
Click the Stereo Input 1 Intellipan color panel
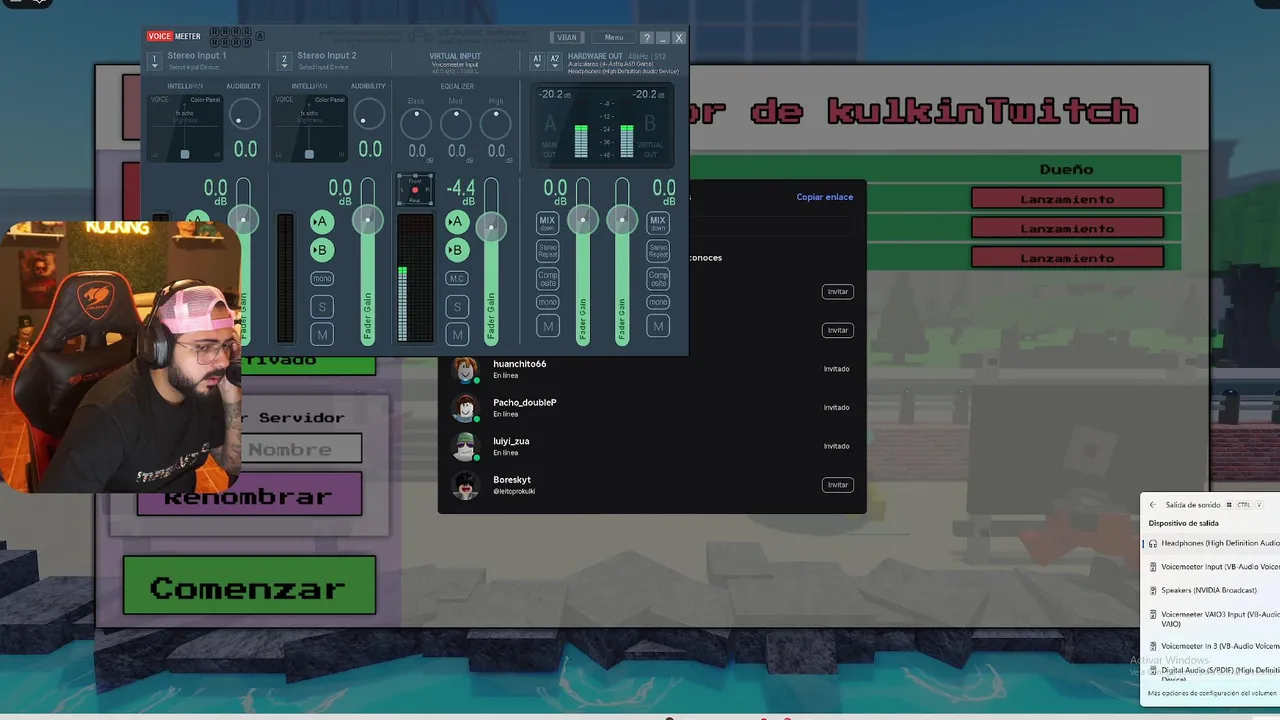click(x=185, y=128)
